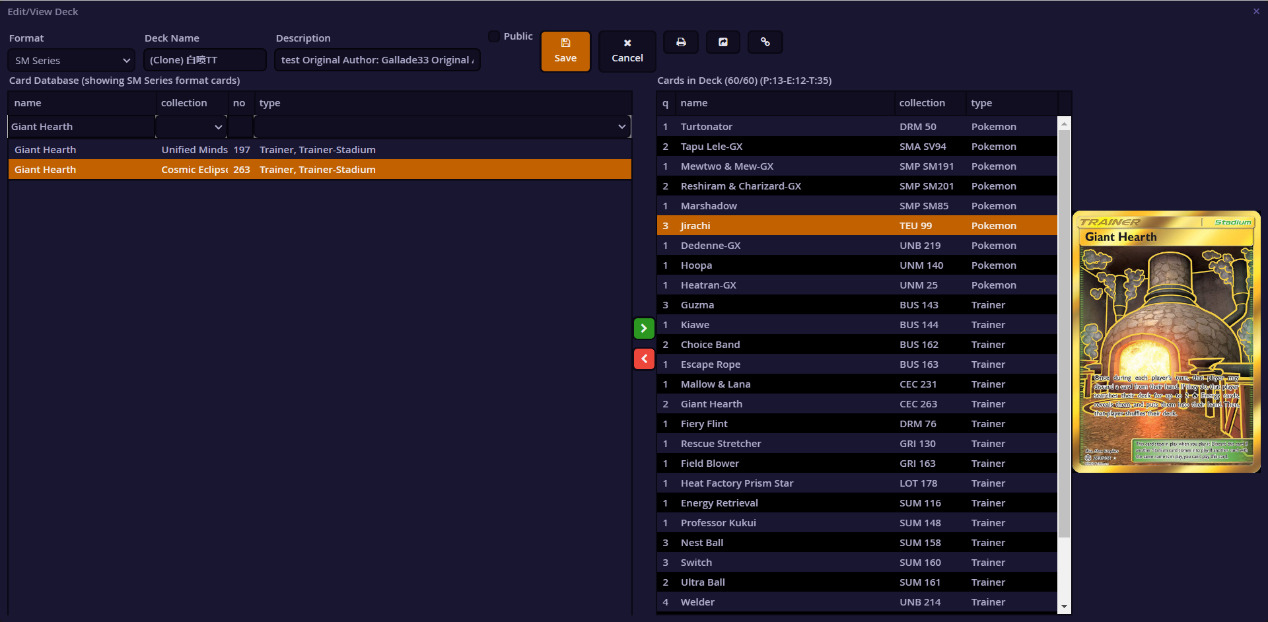
Task: Sort deck list by type header
Action: pyautogui.click(x=1012, y=103)
